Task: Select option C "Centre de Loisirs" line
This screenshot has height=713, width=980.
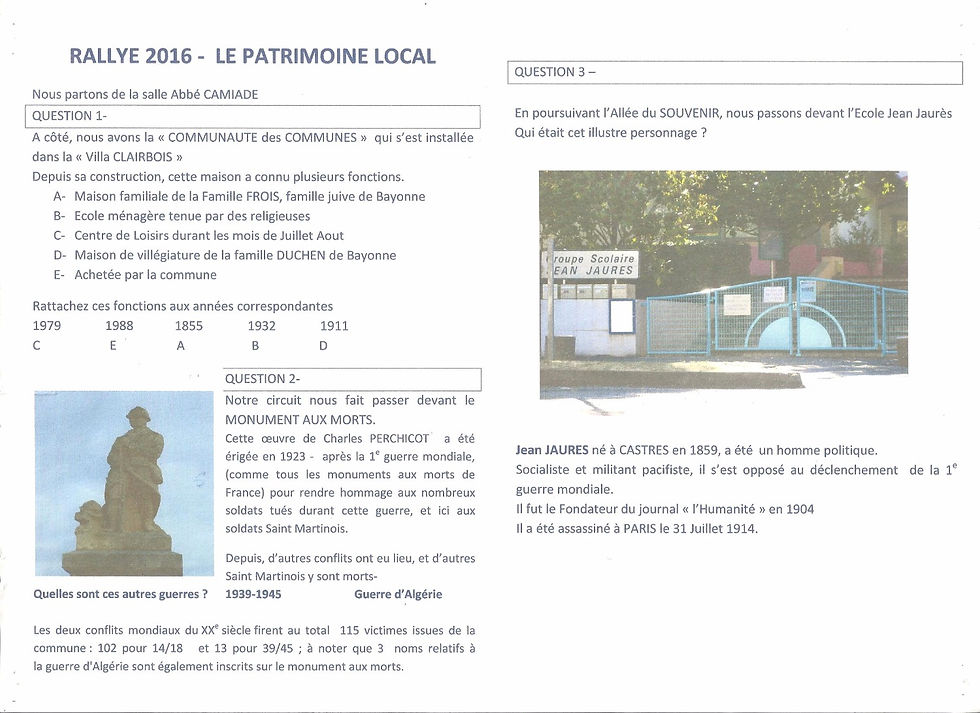Action: 199,236
